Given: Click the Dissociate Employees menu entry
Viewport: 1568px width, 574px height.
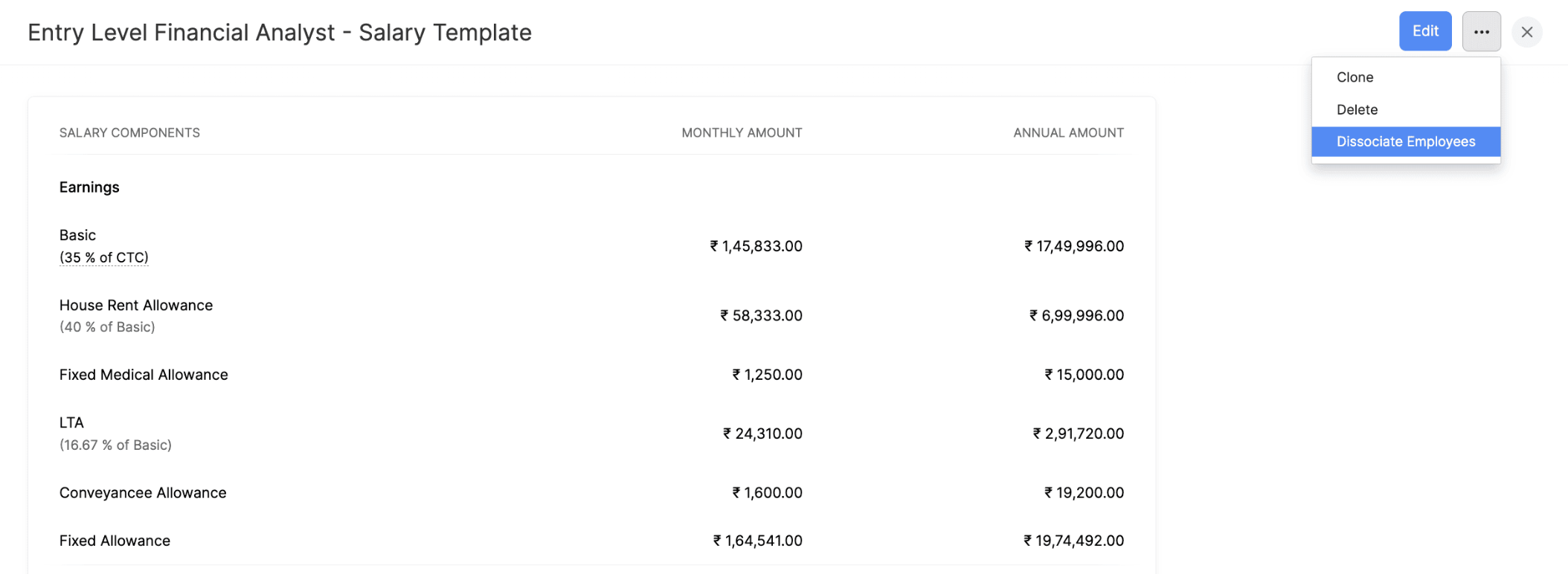Looking at the screenshot, I should pos(1405,141).
